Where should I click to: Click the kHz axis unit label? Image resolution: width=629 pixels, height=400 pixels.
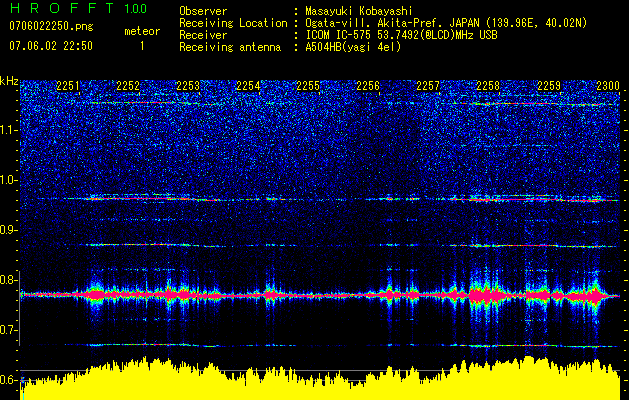tap(9, 81)
